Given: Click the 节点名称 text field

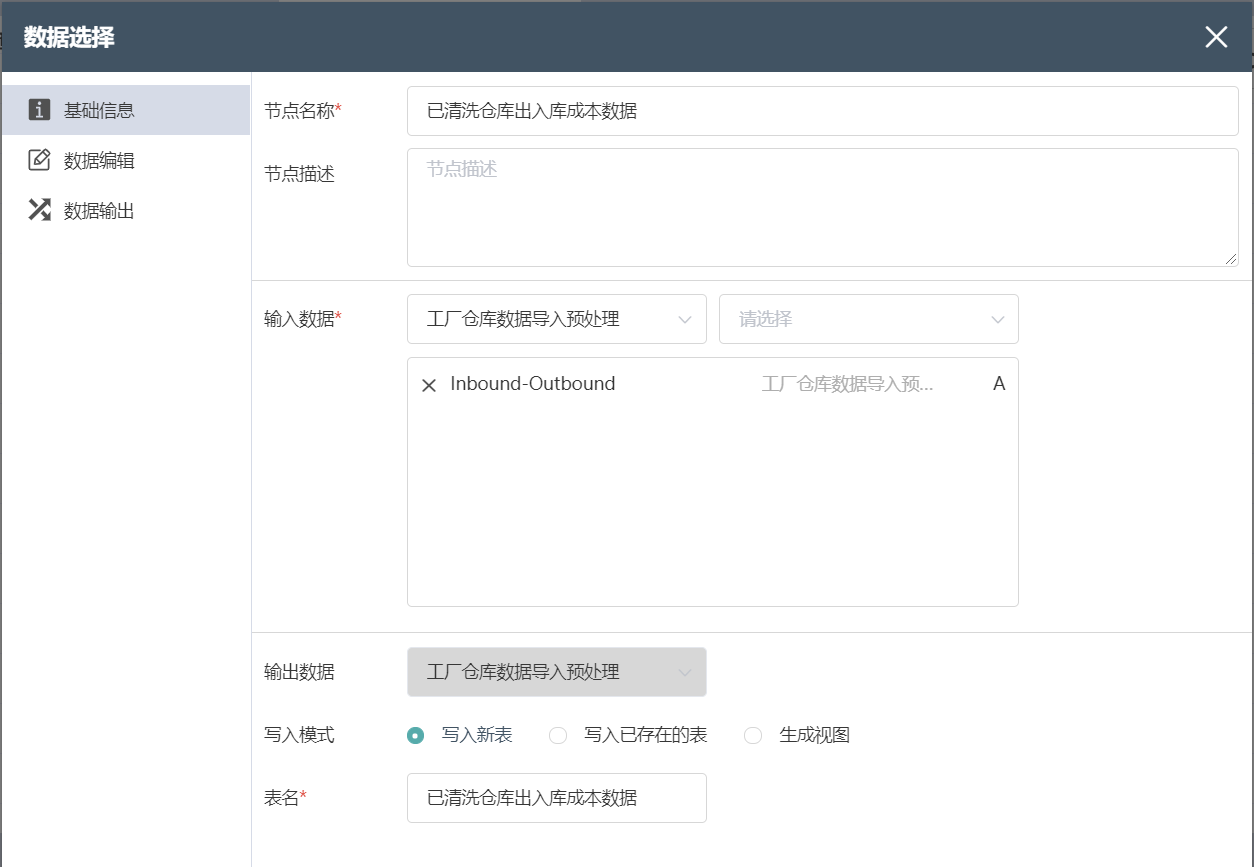Looking at the screenshot, I should click(822, 111).
